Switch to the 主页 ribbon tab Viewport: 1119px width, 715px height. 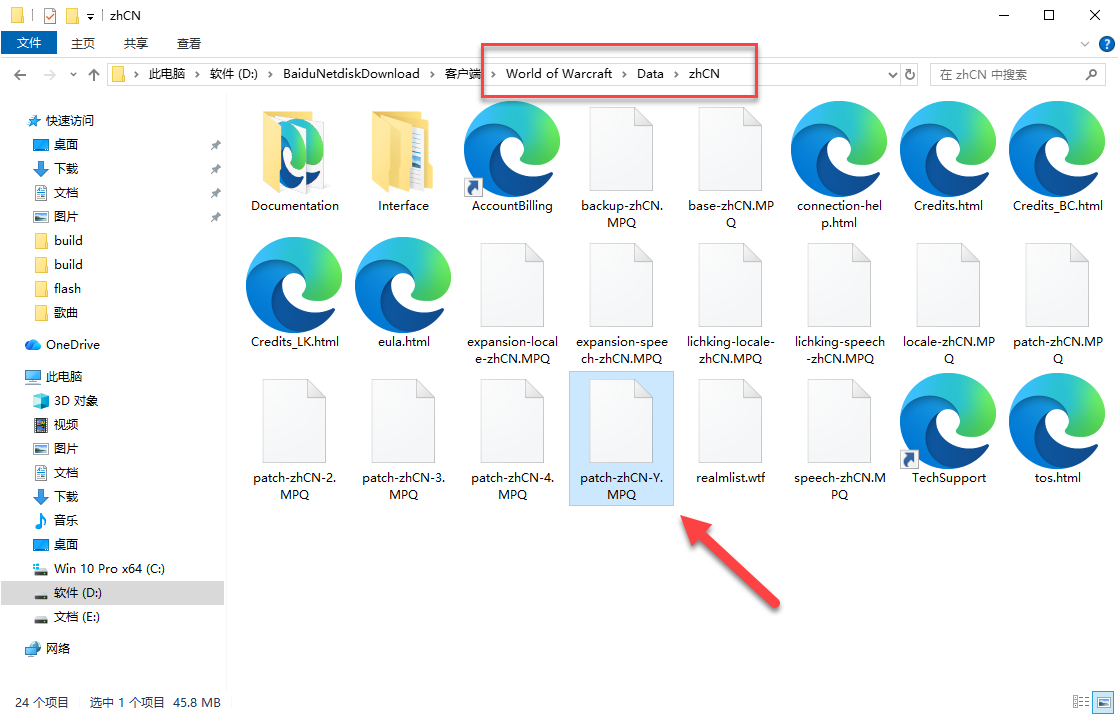(x=83, y=44)
